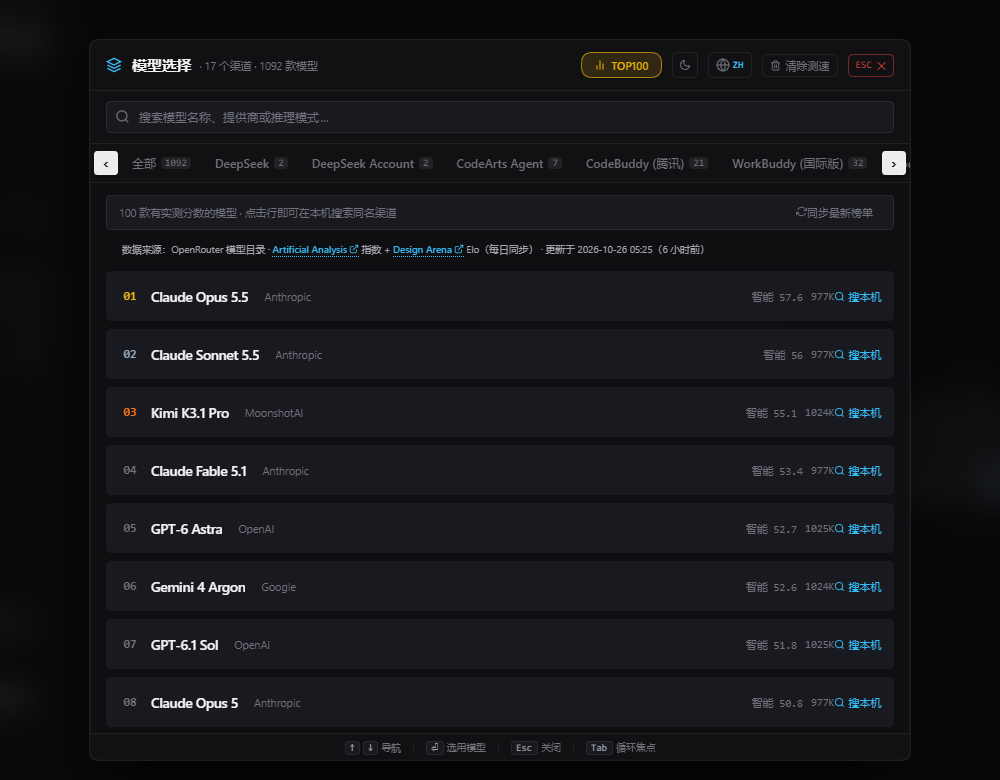1000x780 pixels.
Task: Select the Claude Opus 5.5 model name
Action: [200, 297]
